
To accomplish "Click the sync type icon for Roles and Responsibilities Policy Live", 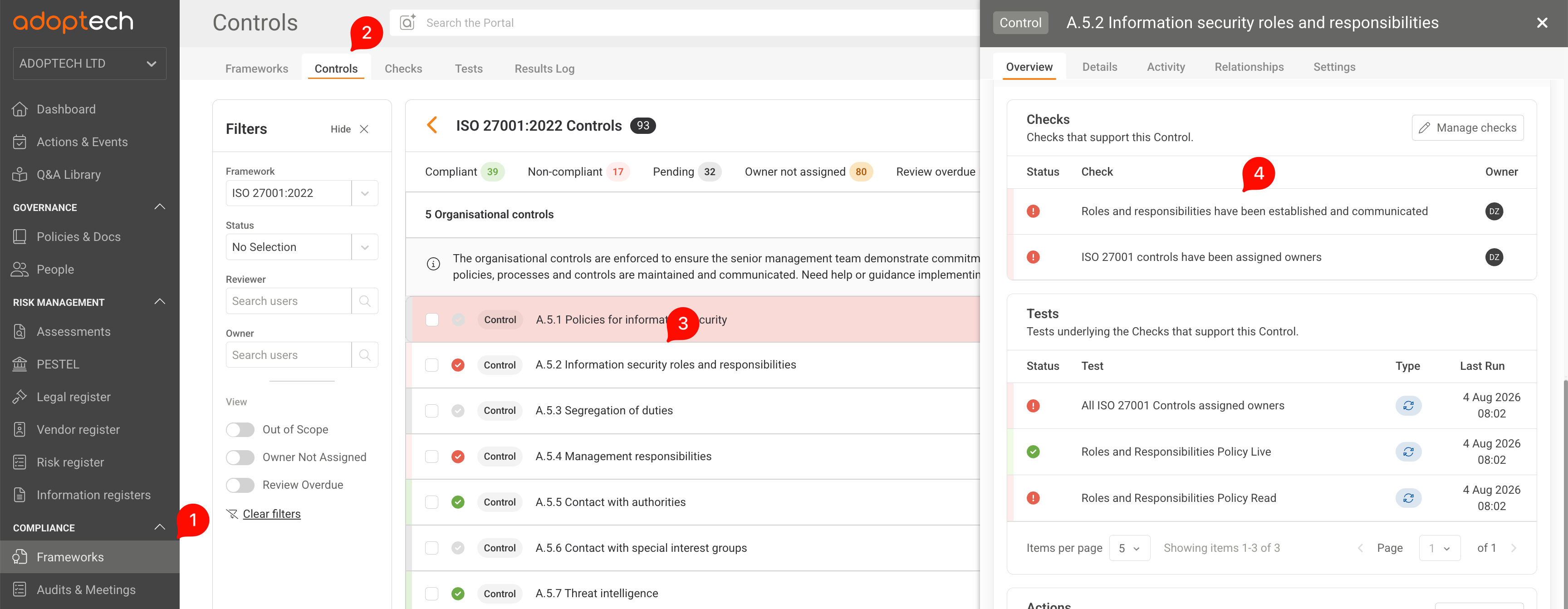I will point(1408,452).
